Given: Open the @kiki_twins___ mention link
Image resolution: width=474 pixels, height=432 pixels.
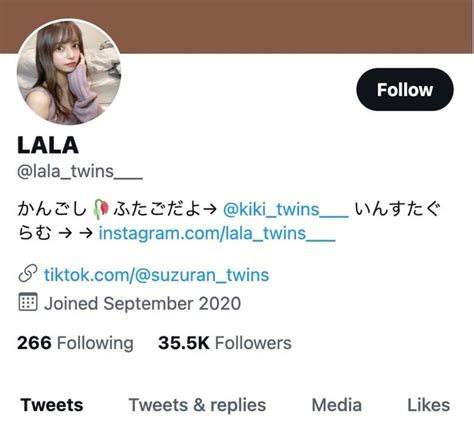Looking at the screenshot, I should [286, 210].
